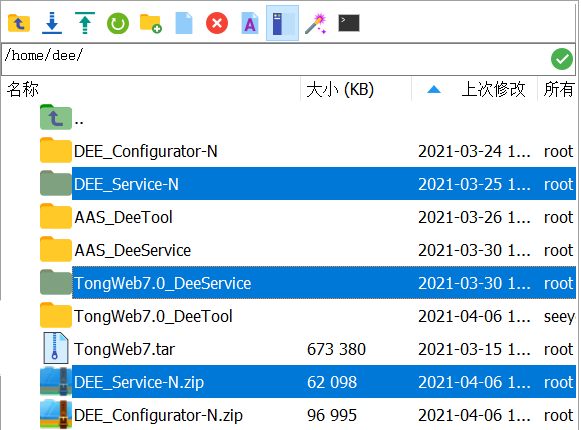Viewport: 581px width, 430px height.
Task: Delete selection using the red X icon
Action: [x=217, y=23]
